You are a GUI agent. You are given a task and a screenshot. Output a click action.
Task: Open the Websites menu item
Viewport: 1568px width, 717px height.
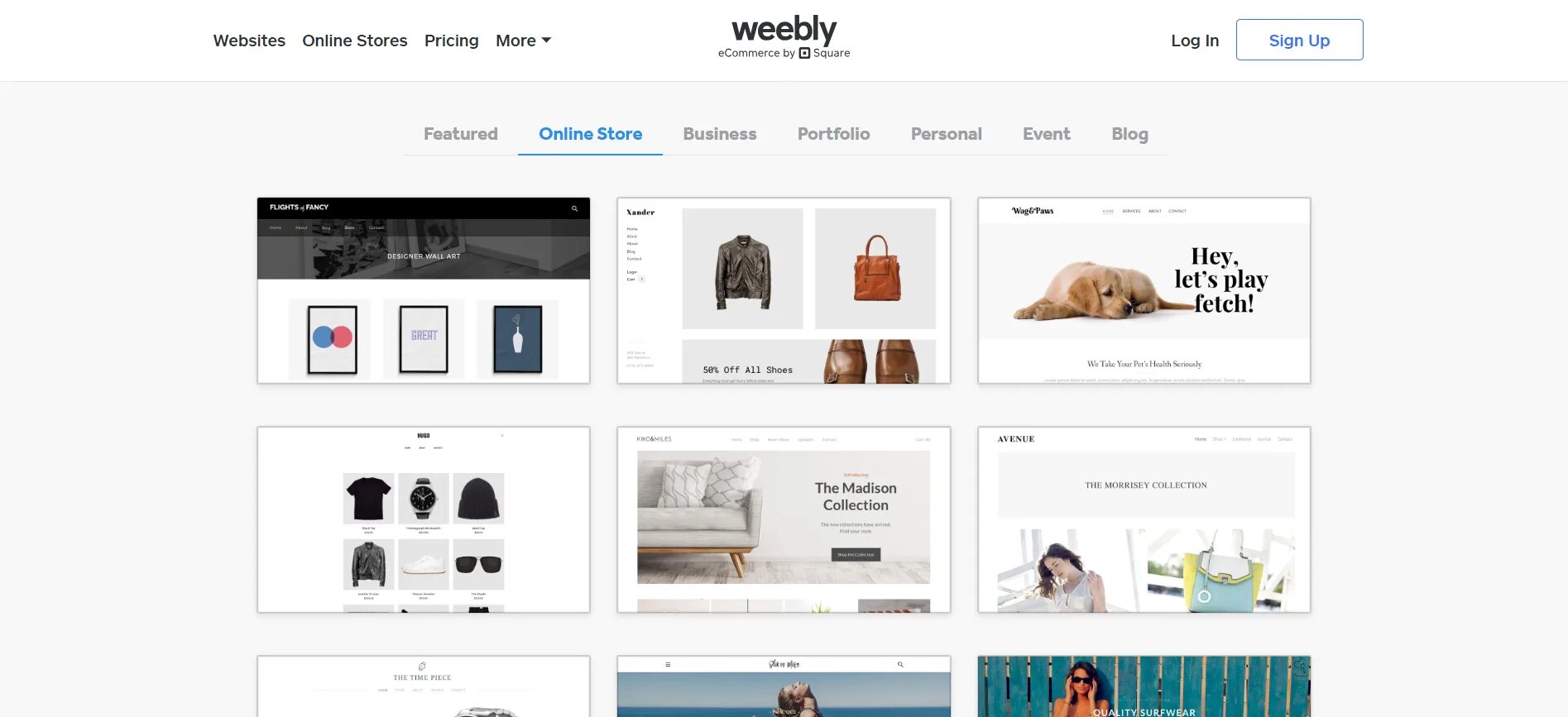(249, 41)
